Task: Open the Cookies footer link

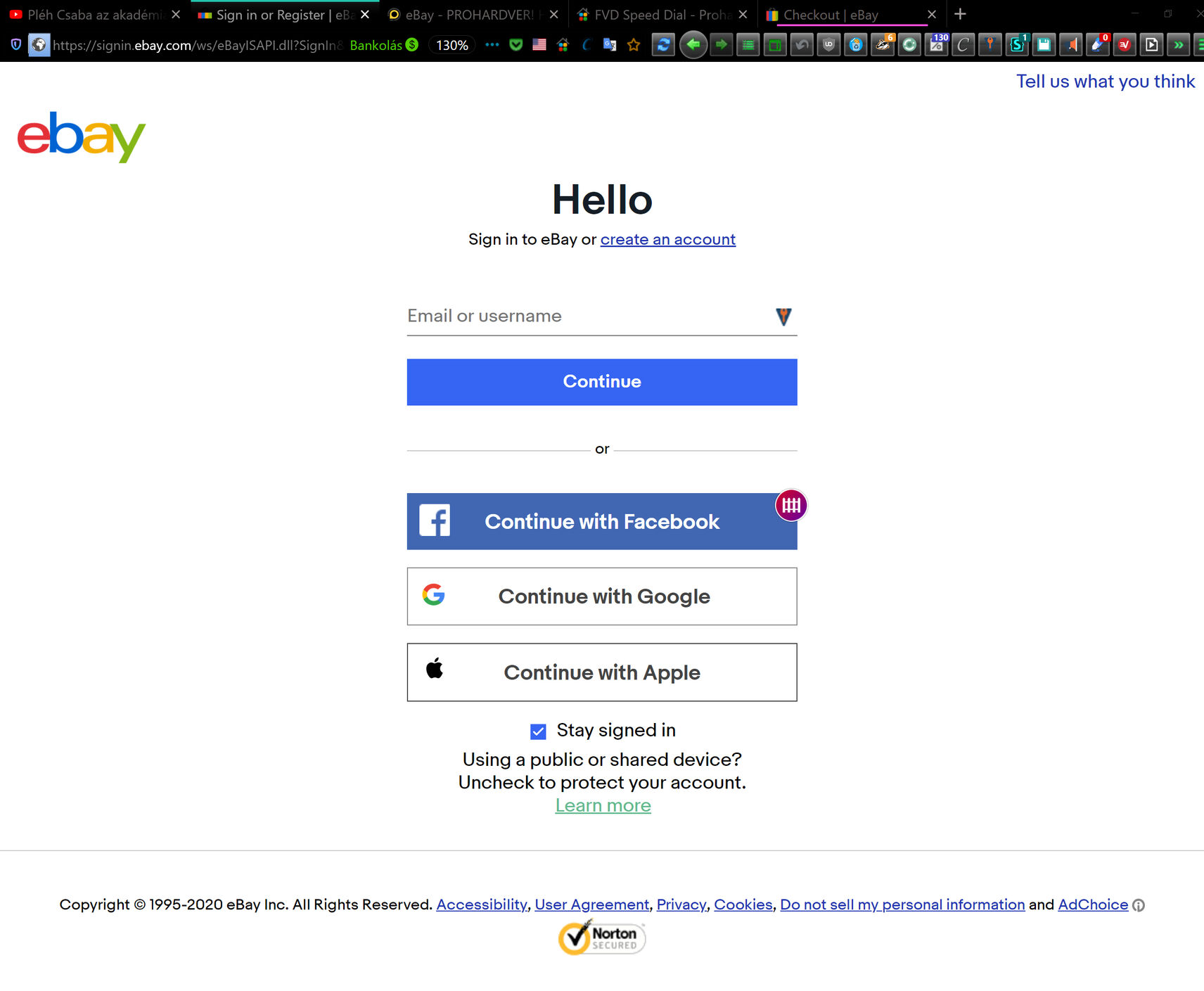Action: point(743,904)
